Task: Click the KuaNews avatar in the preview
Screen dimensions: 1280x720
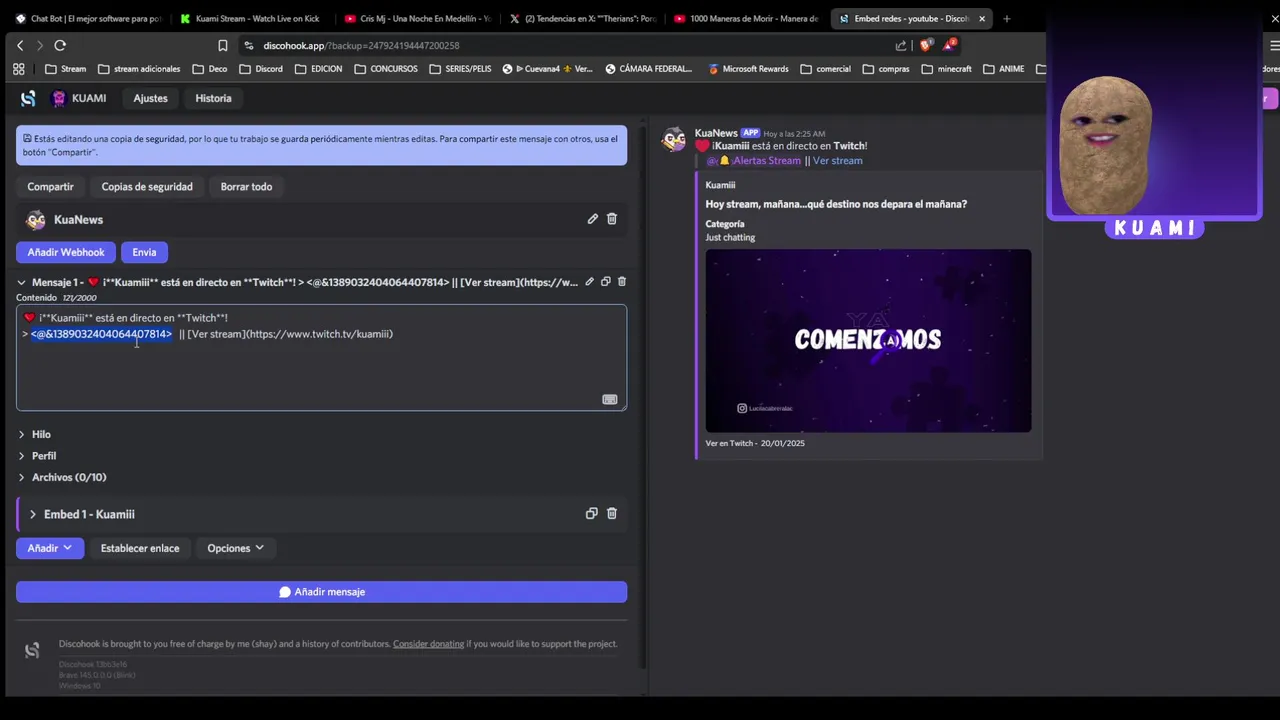Action: coord(675,140)
